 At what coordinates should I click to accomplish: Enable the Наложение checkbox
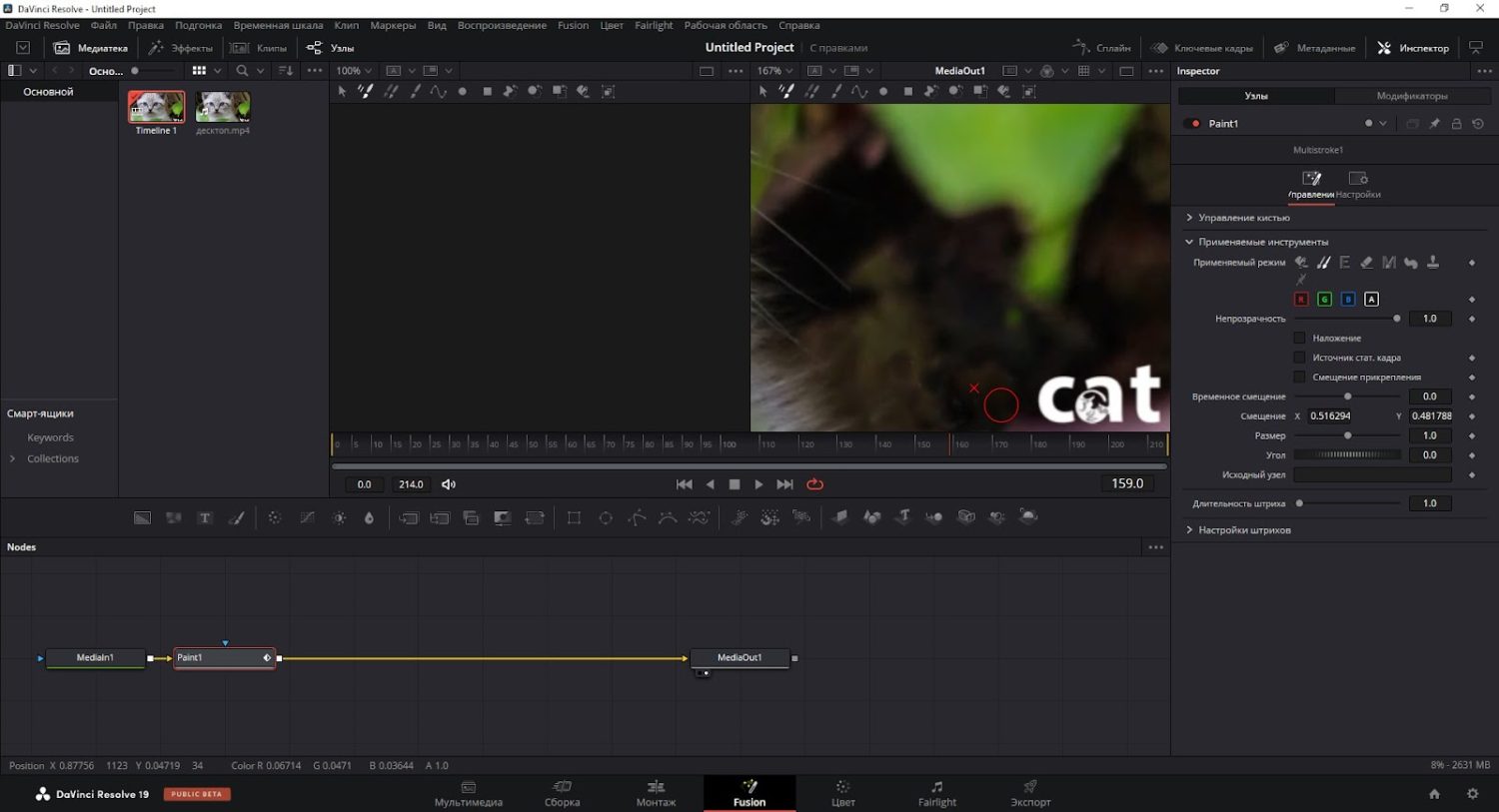tap(1299, 338)
